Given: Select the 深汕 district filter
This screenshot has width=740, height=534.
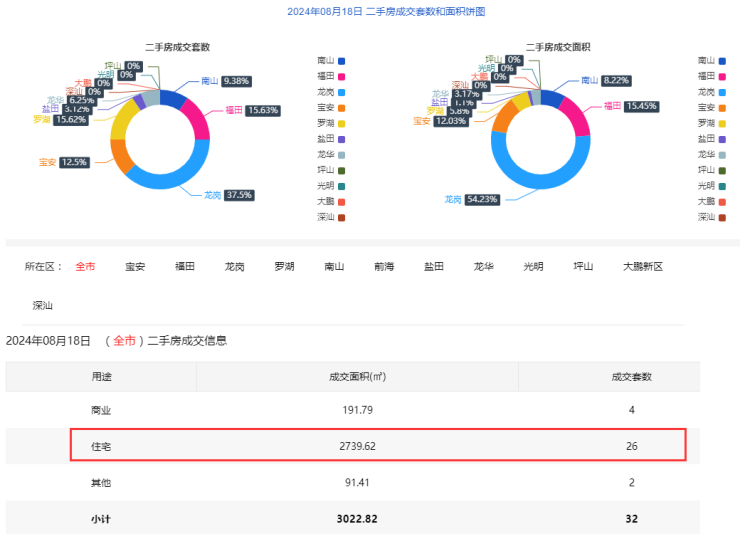Looking at the screenshot, I should pos(42,305).
